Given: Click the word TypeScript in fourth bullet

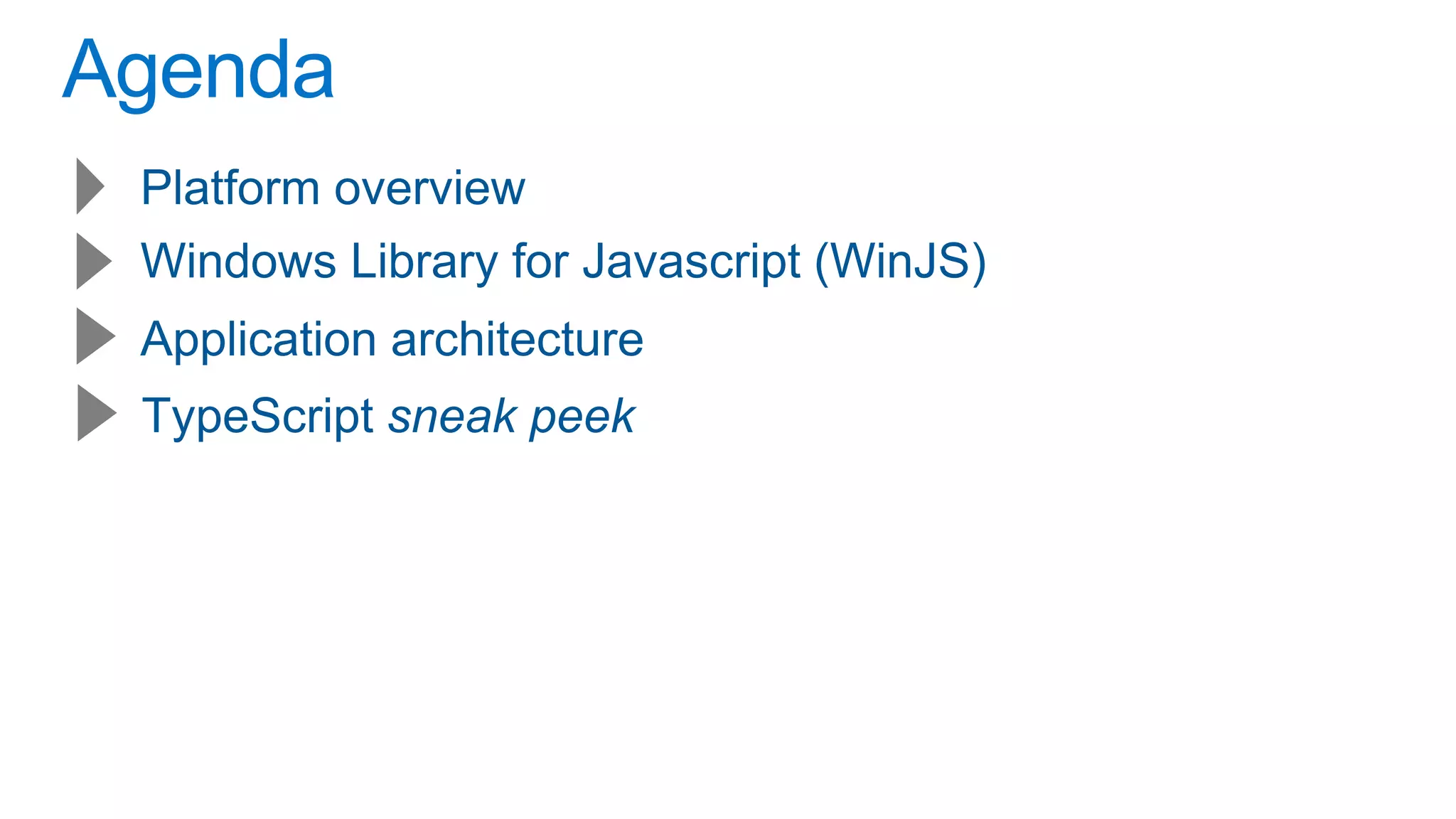Looking at the screenshot, I should (258, 416).
